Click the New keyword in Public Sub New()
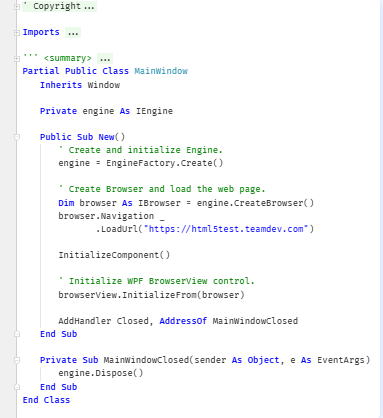The width and height of the screenshot is (383, 418). click(106, 137)
